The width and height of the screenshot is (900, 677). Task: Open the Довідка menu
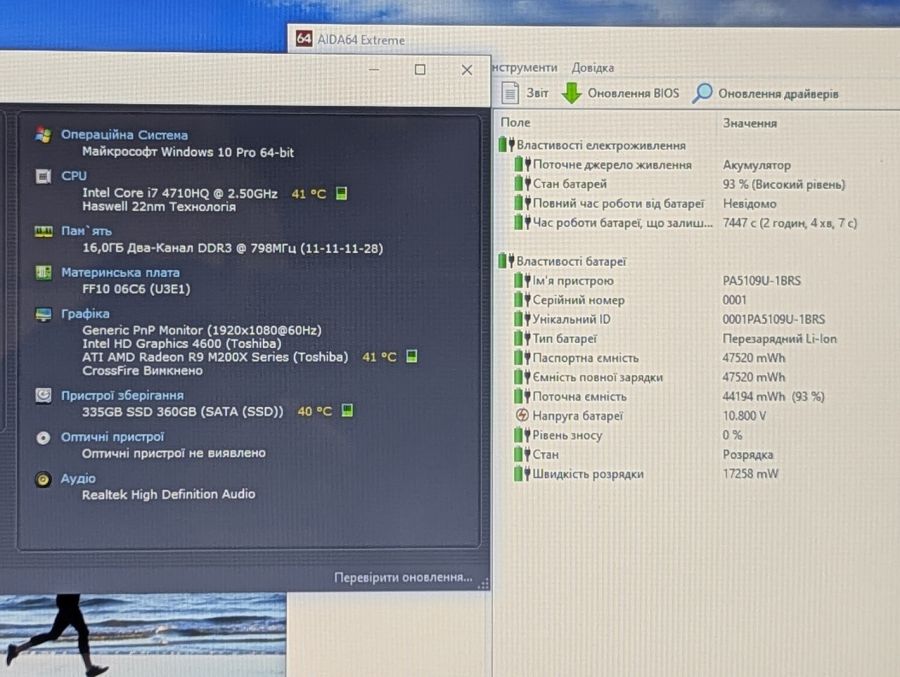coord(592,68)
